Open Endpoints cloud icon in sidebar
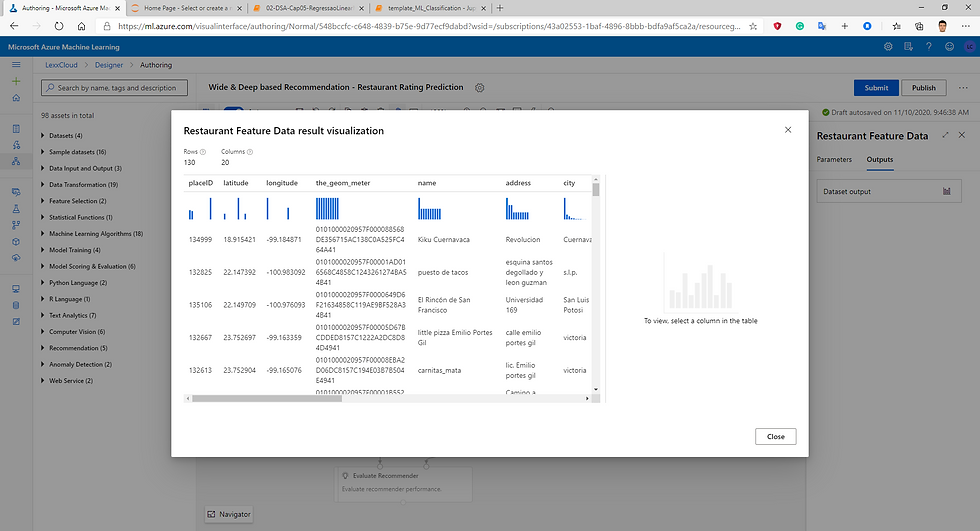Screen dimensions: 980x531 point(16,258)
